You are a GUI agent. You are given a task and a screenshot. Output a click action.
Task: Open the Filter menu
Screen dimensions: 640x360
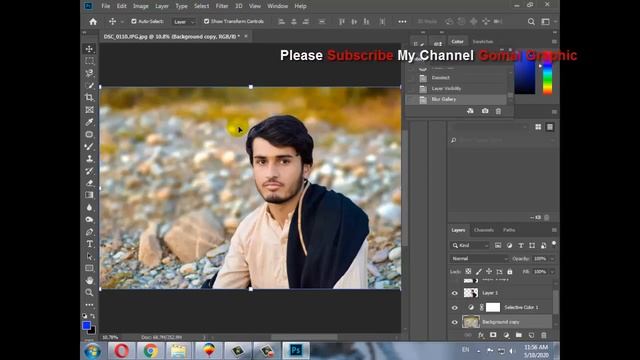(222, 6)
